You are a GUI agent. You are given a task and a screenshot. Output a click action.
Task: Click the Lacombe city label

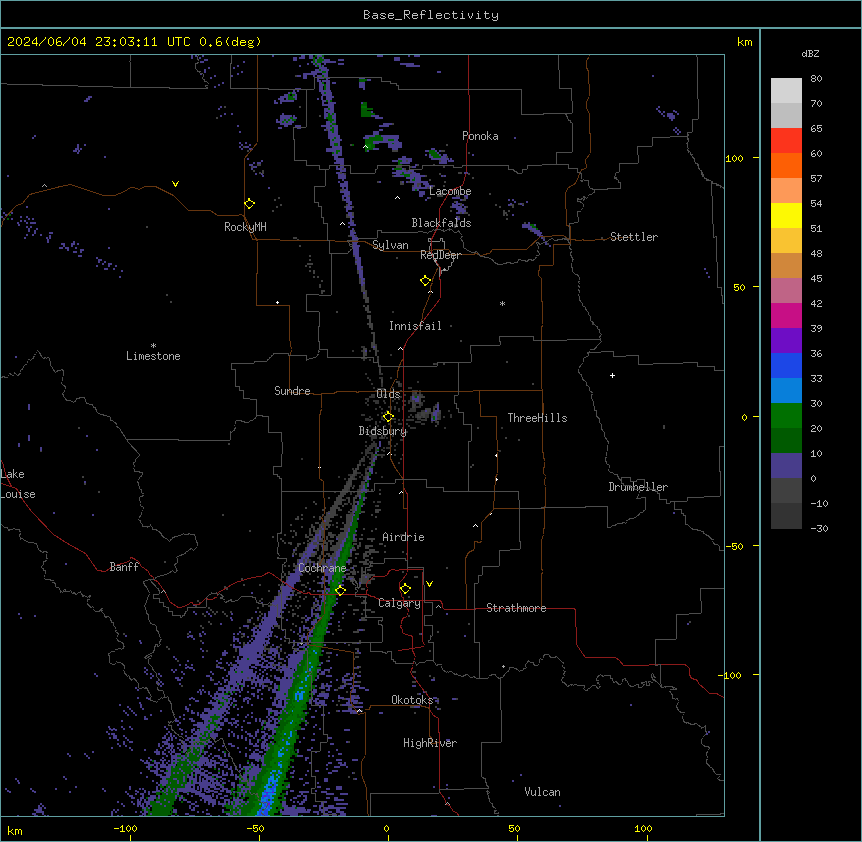pos(450,191)
